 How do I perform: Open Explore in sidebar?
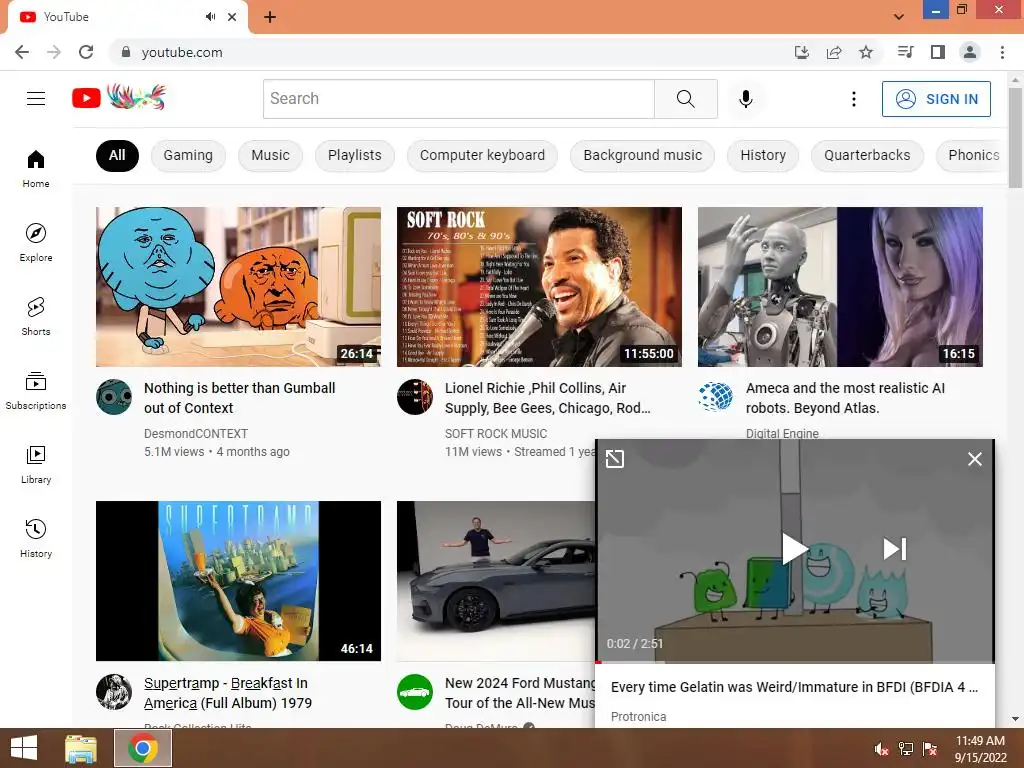(x=36, y=243)
